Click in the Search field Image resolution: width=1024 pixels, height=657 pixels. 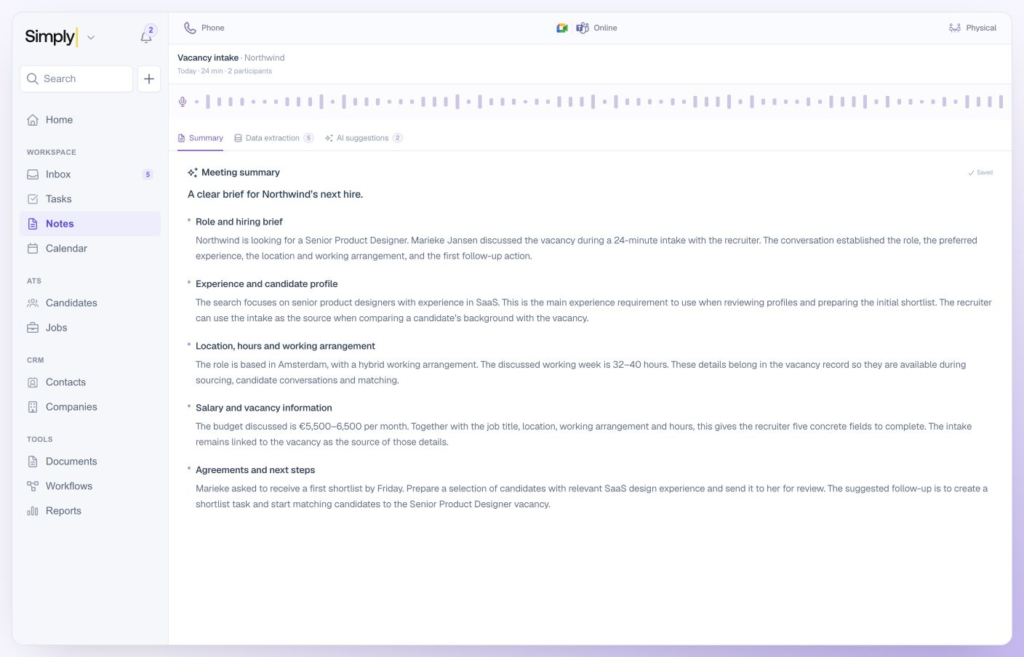[x=76, y=79]
